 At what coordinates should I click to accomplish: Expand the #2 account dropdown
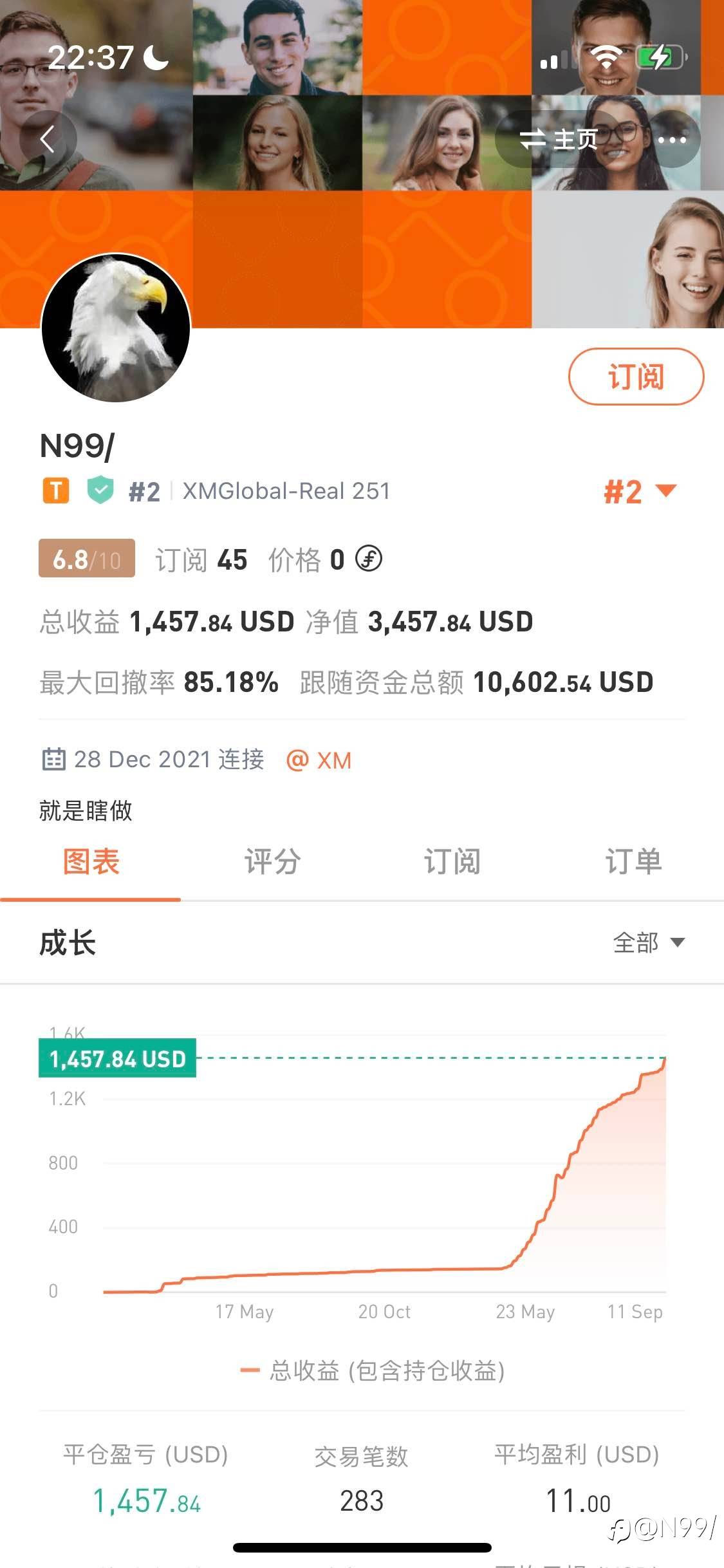tap(640, 492)
